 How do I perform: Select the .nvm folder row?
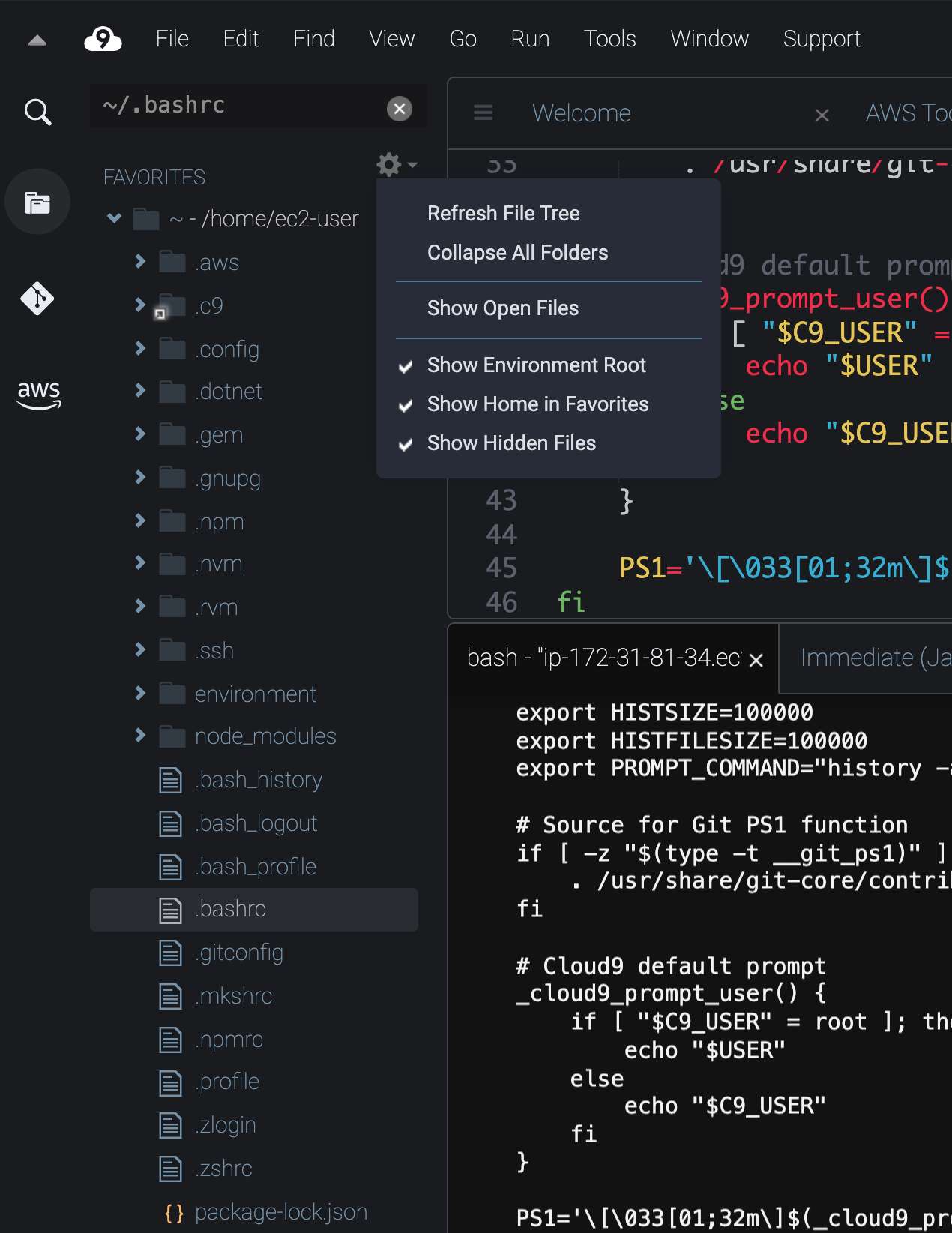pyautogui.click(x=254, y=564)
